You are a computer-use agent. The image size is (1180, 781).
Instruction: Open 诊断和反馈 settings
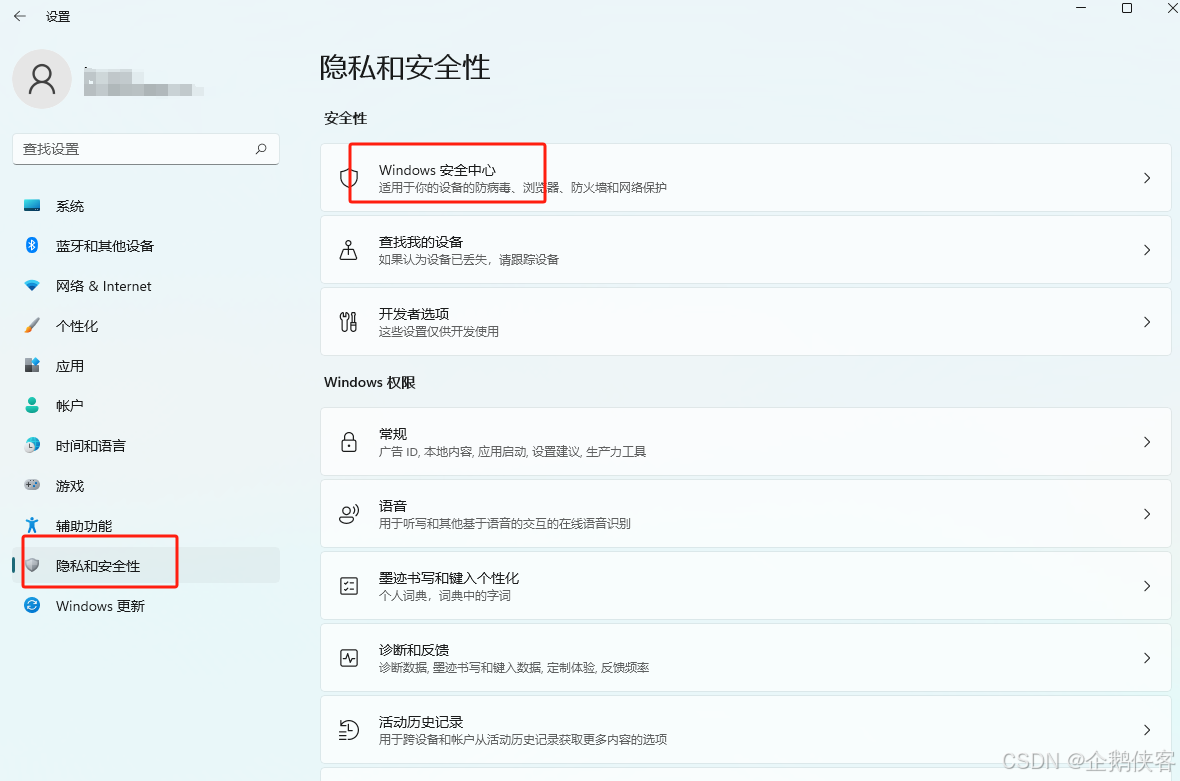click(746, 658)
